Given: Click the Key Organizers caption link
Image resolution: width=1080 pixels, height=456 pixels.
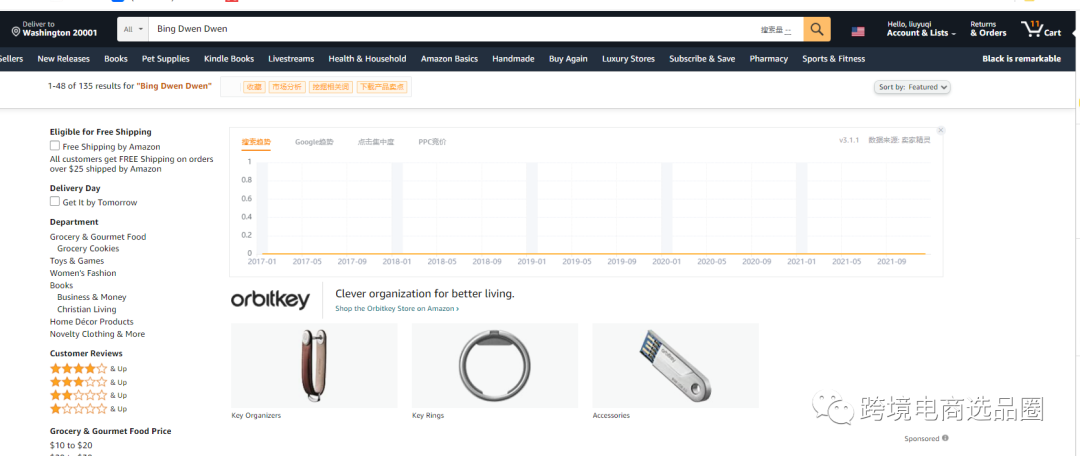Looking at the screenshot, I should pos(256,415).
